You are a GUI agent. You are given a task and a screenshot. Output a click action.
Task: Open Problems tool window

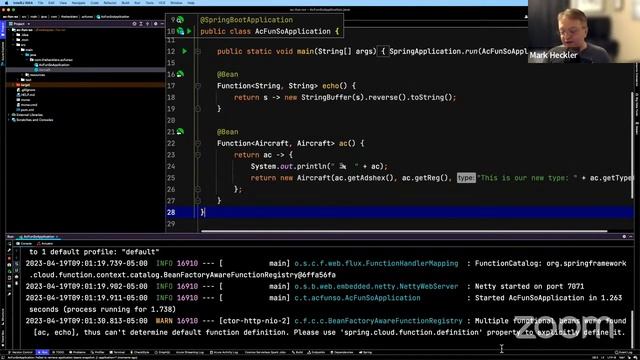tap(78, 352)
